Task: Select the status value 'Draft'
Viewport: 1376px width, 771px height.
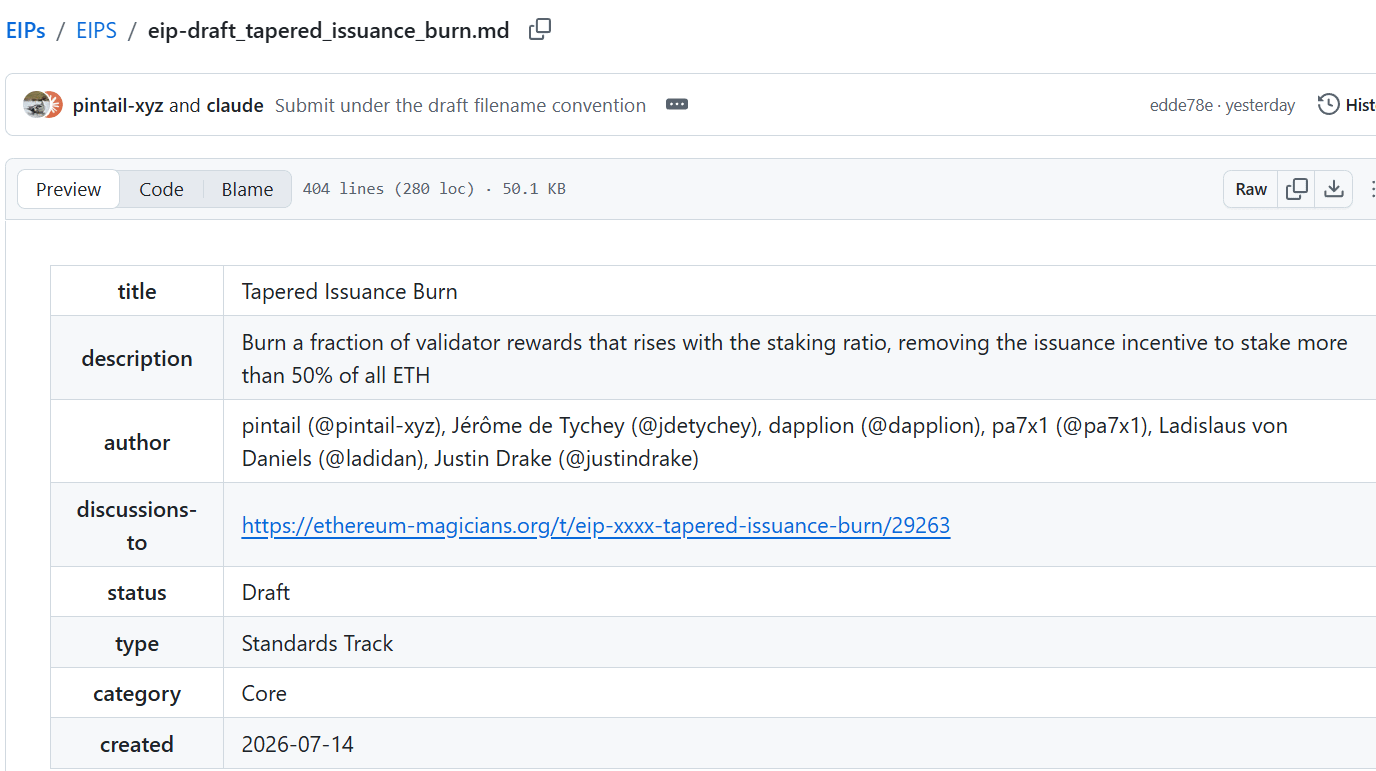Action: coord(266,592)
